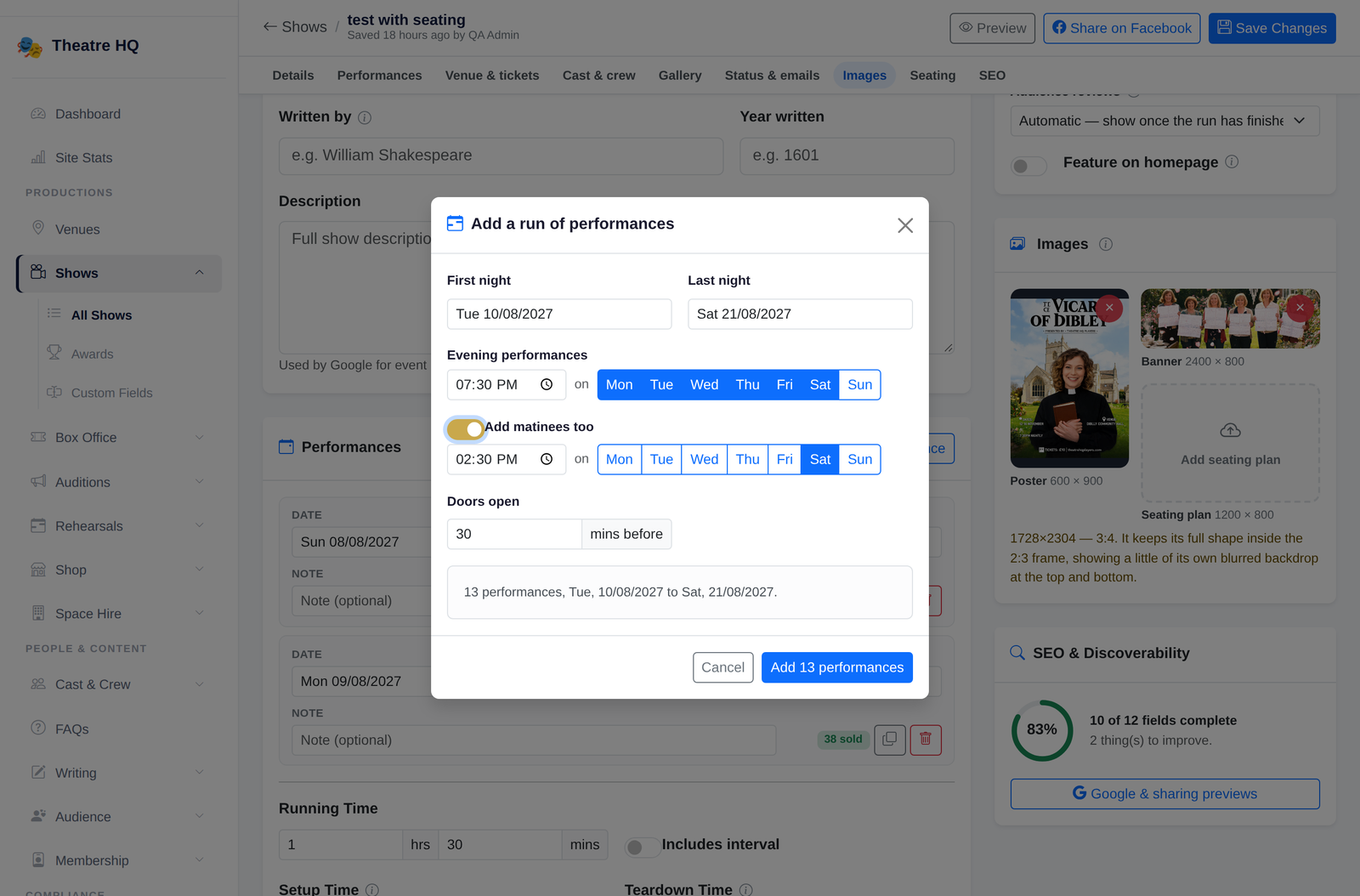The image size is (1360, 896).
Task: Click the Doors open minutes field
Action: [514, 534]
